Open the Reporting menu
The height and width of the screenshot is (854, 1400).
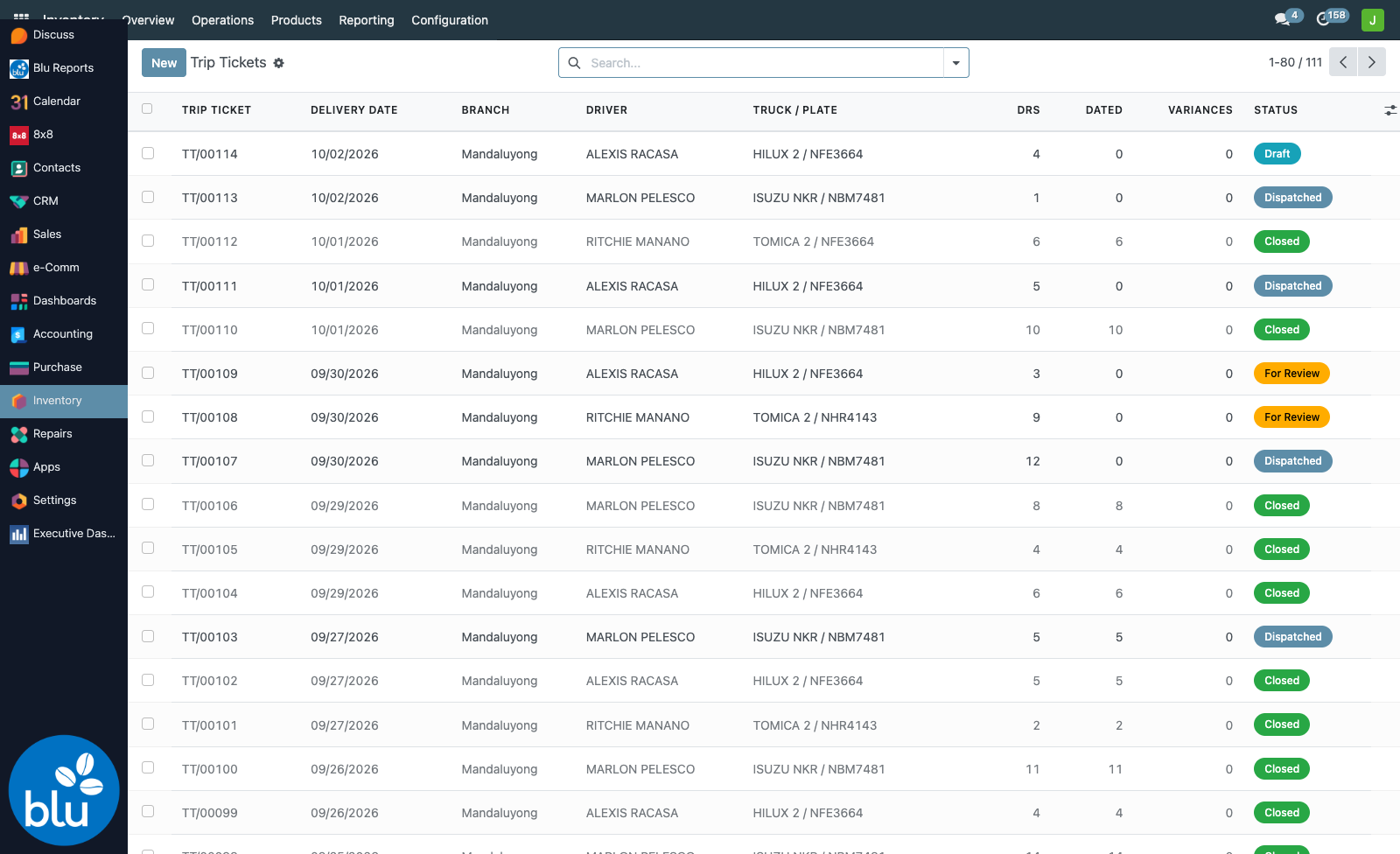(367, 20)
